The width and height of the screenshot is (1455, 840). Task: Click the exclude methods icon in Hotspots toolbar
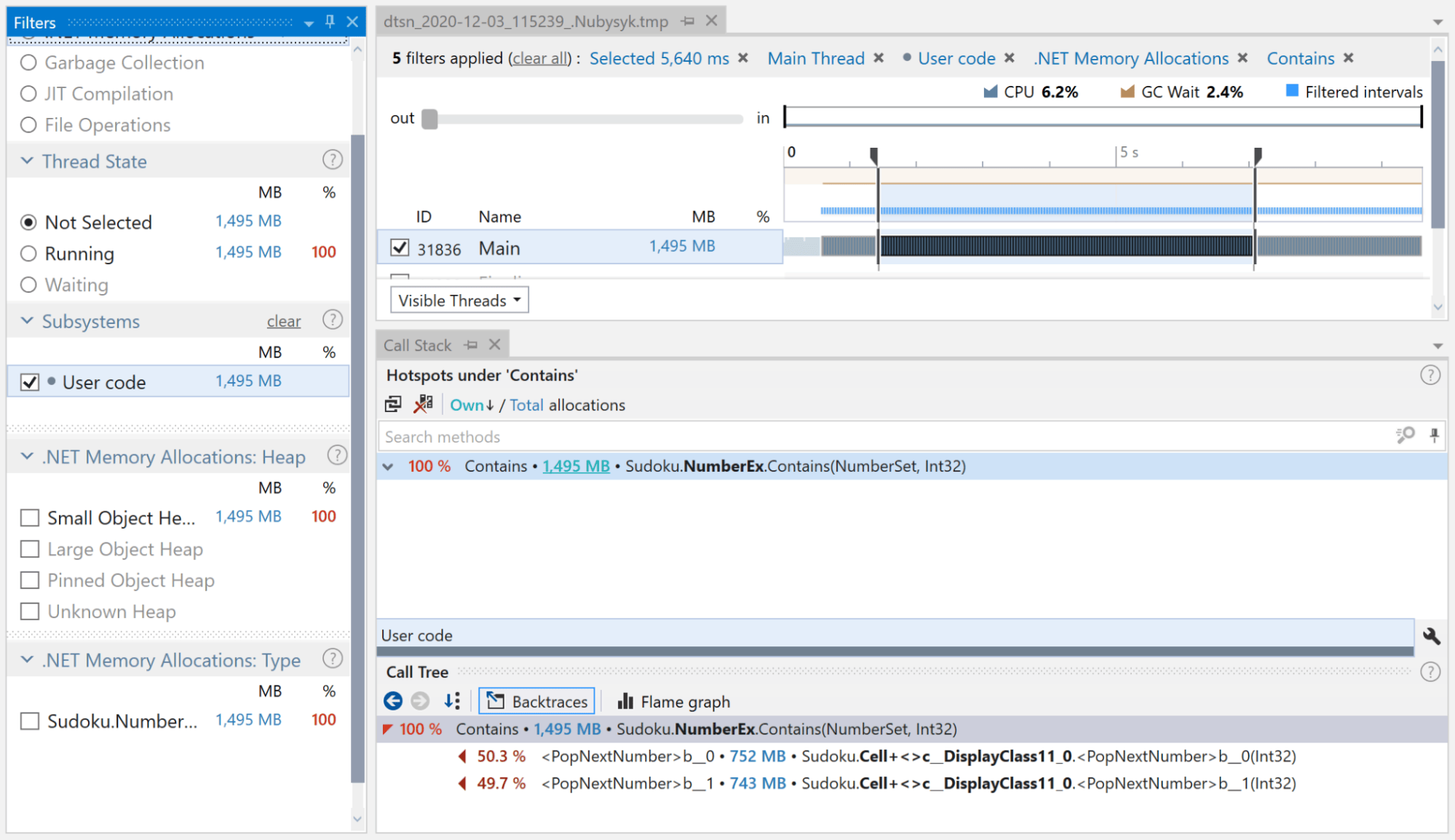pyautogui.click(x=423, y=405)
